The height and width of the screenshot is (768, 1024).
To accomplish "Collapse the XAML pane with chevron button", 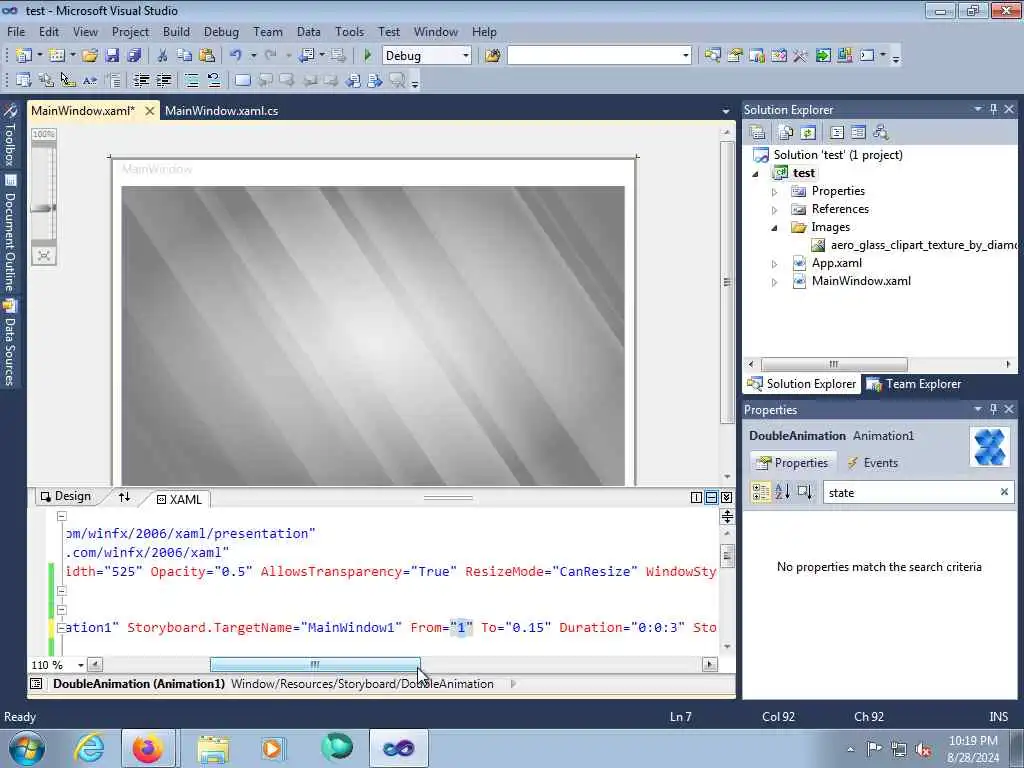I will 726,498.
